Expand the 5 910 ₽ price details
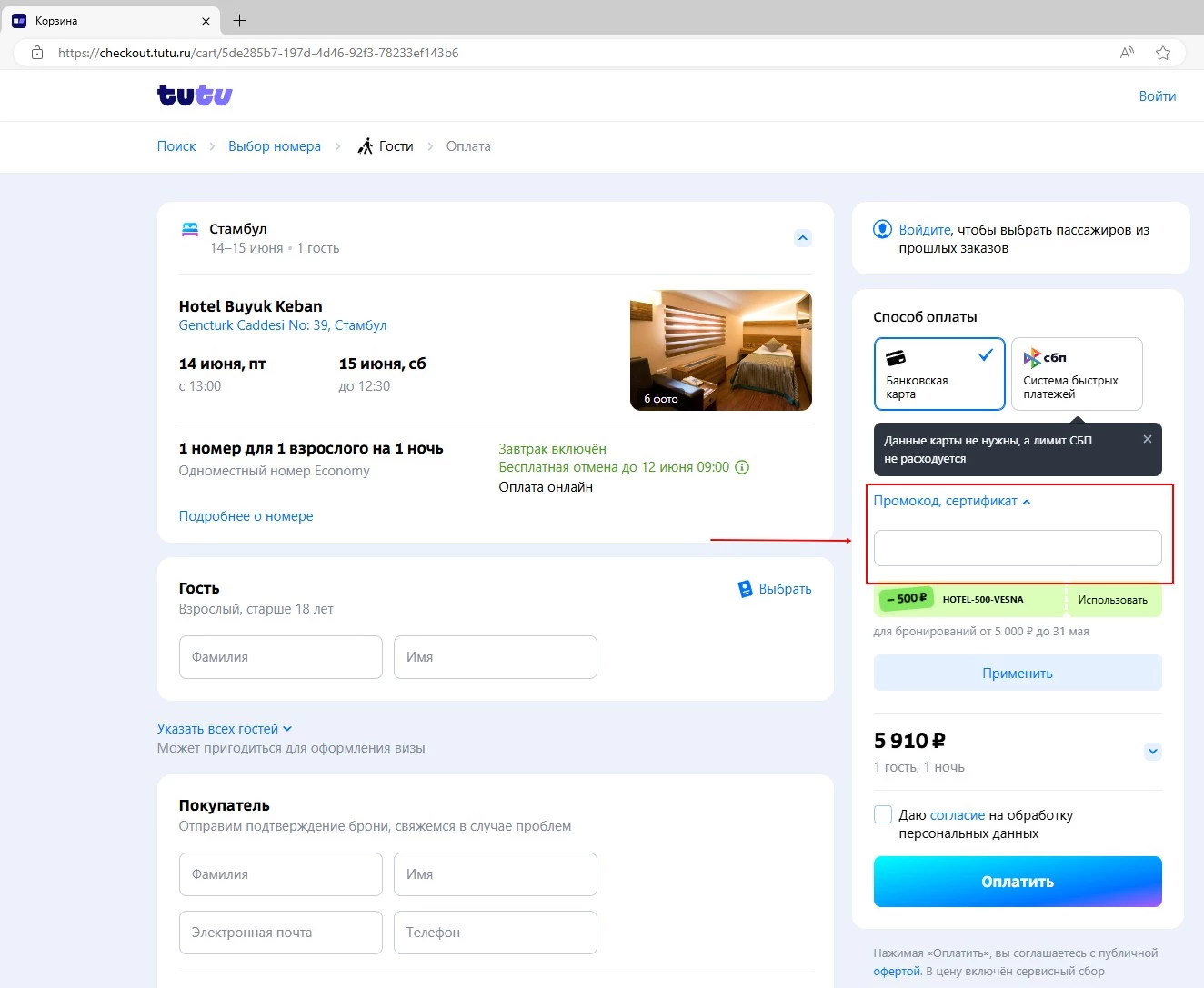The image size is (1204, 988). (1152, 752)
